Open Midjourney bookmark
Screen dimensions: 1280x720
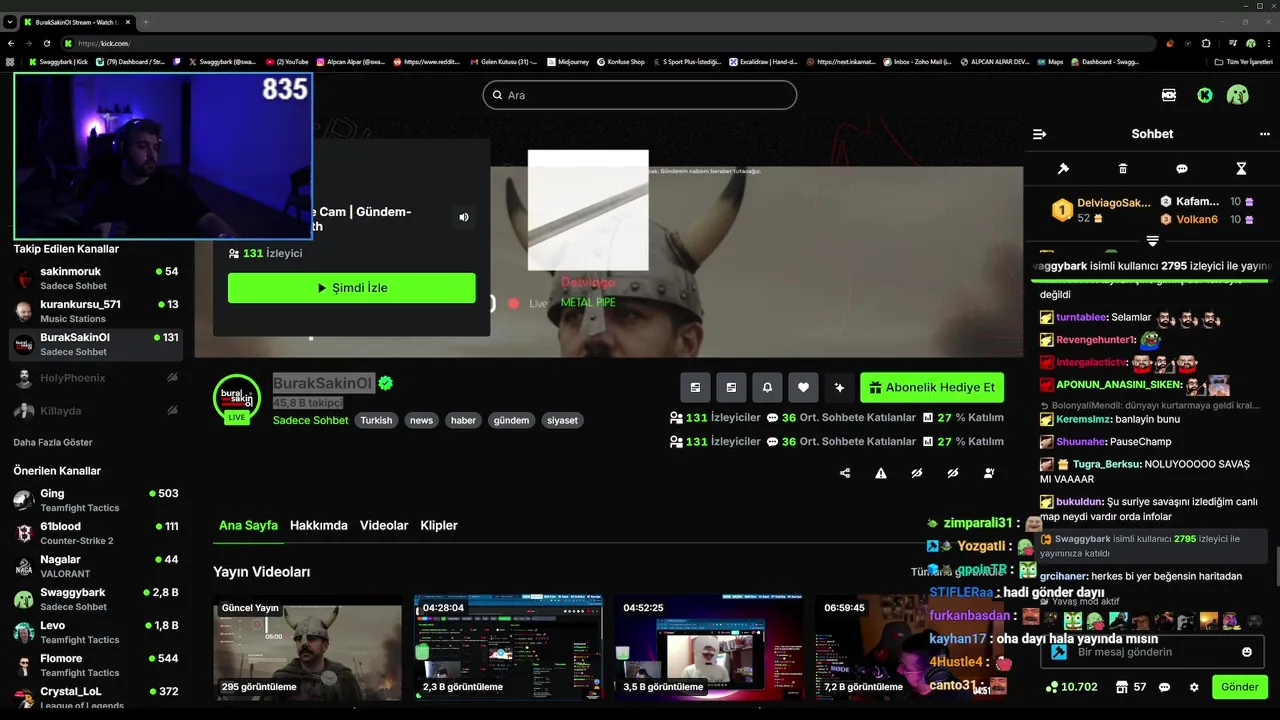point(568,62)
